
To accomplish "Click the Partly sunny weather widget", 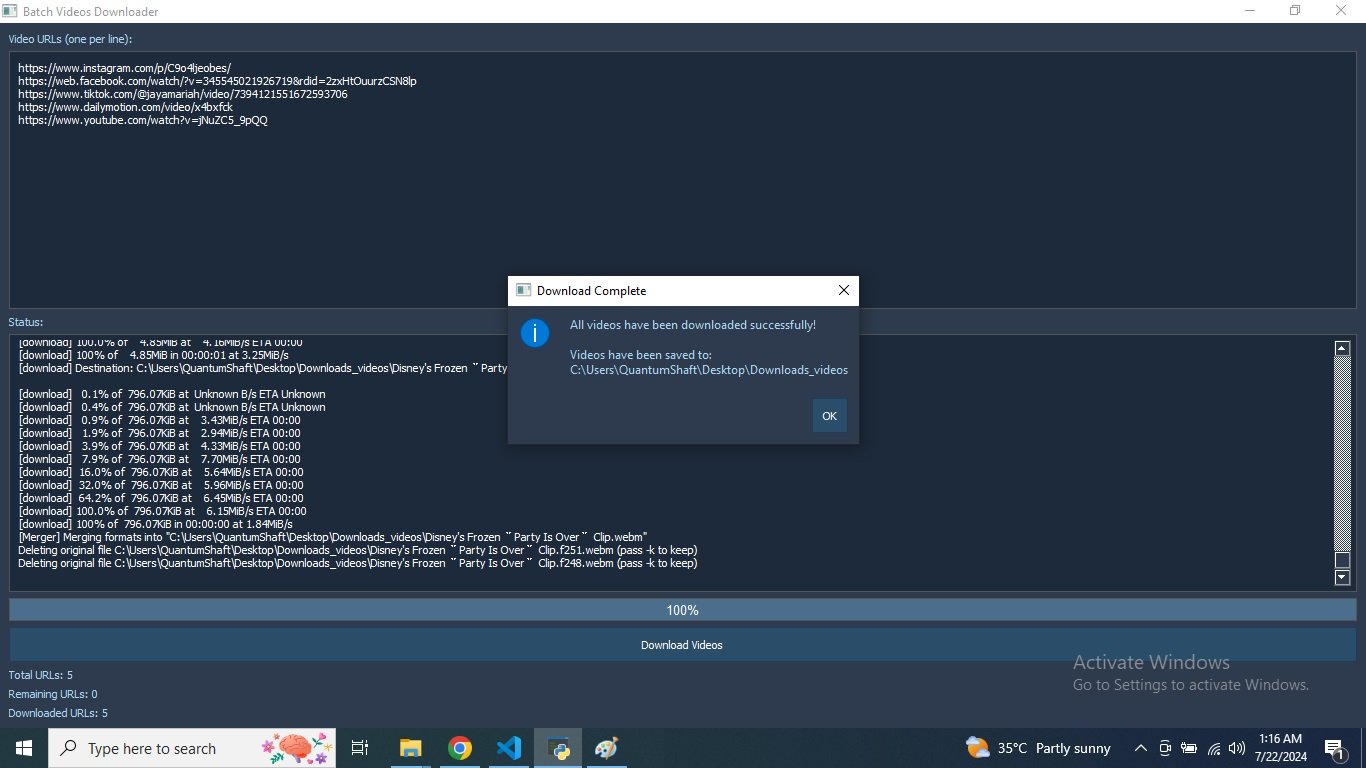I will pyautogui.click(x=1038, y=748).
